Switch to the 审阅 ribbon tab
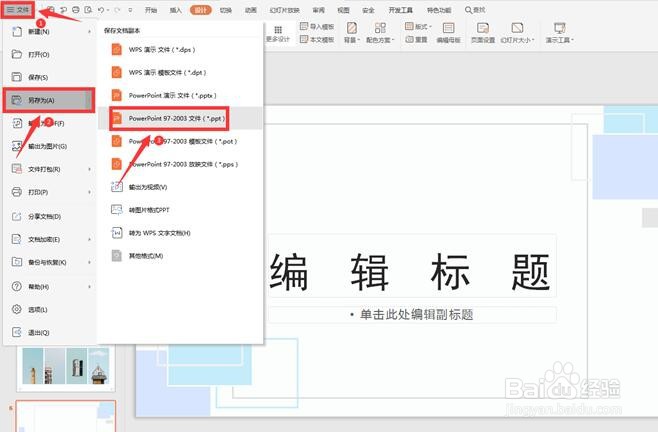This screenshot has height=432, width=658. tap(319, 10)
